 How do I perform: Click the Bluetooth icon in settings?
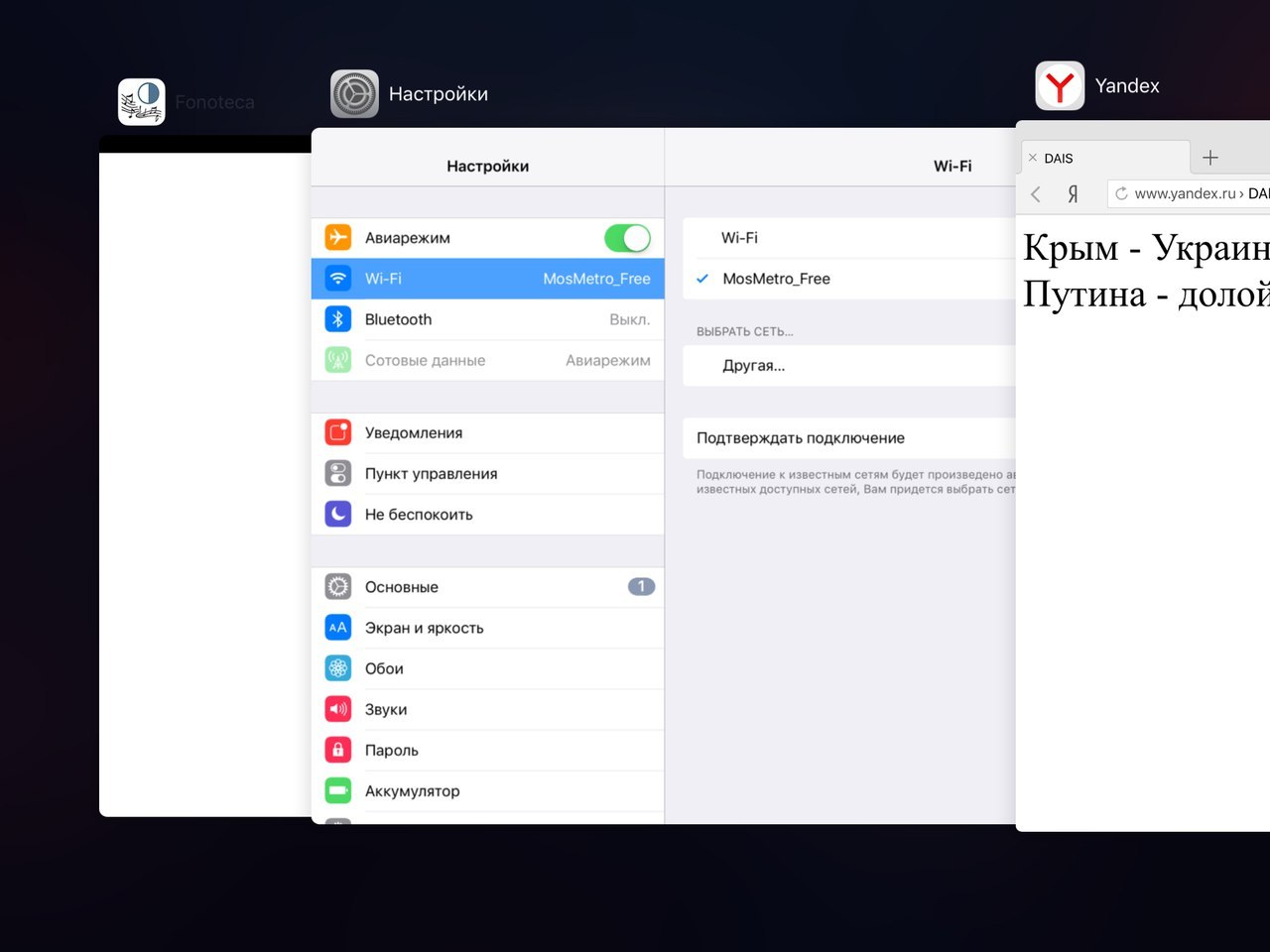(338, 319)
